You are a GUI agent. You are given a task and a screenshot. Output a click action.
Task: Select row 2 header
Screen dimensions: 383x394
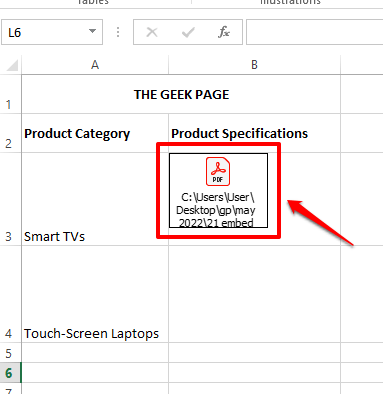(x=10, y=133)
